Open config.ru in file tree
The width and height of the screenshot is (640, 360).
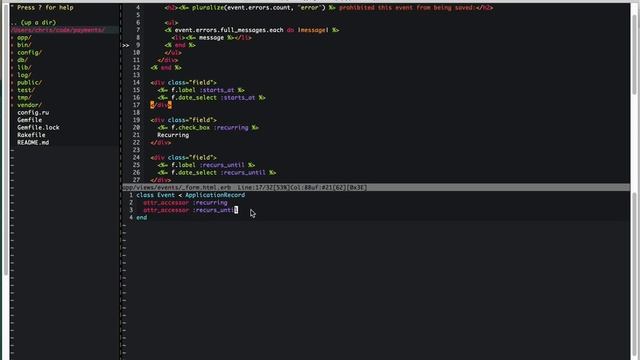pos(33,112)
